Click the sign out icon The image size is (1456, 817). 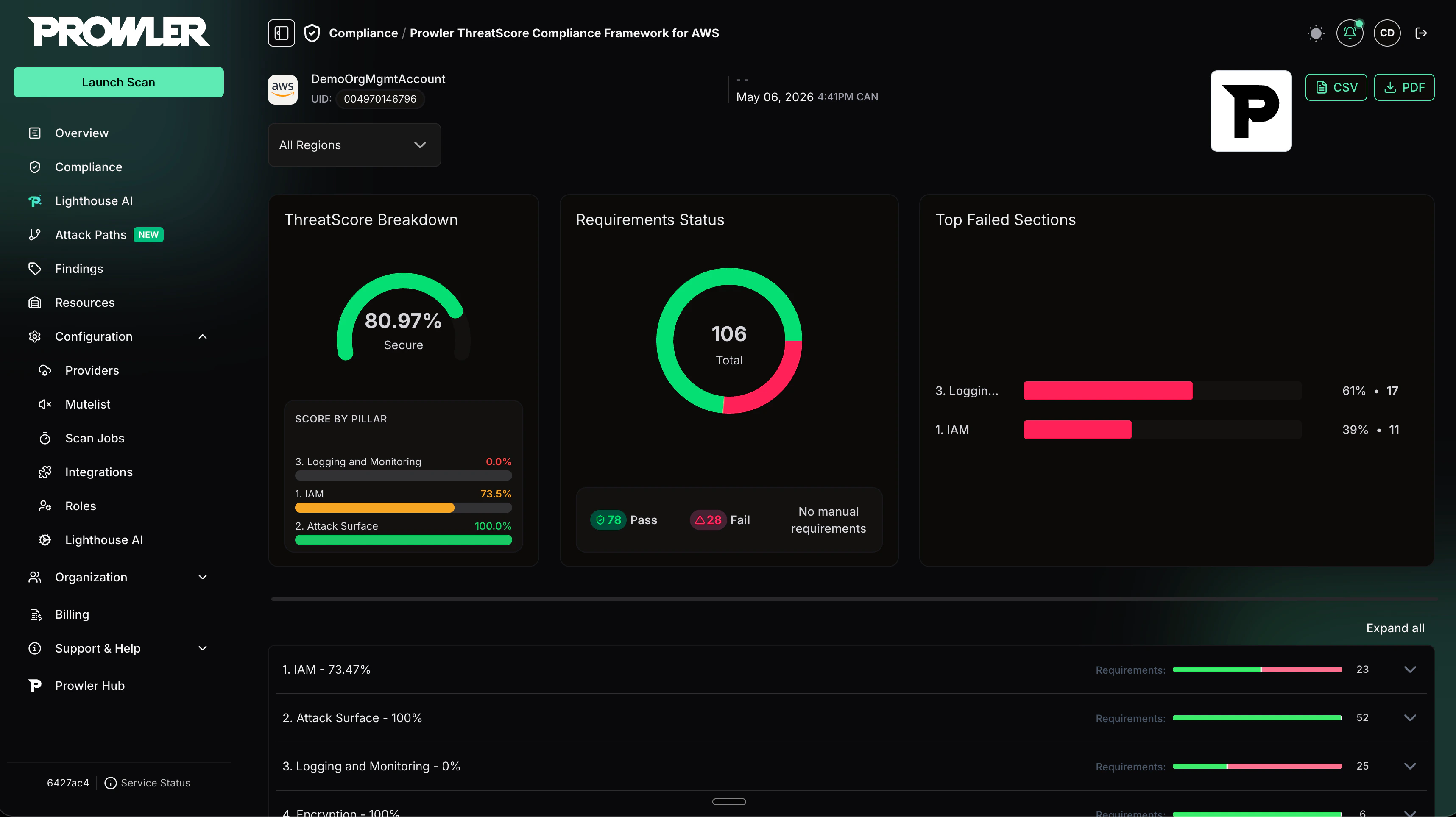coord(1421,33)
